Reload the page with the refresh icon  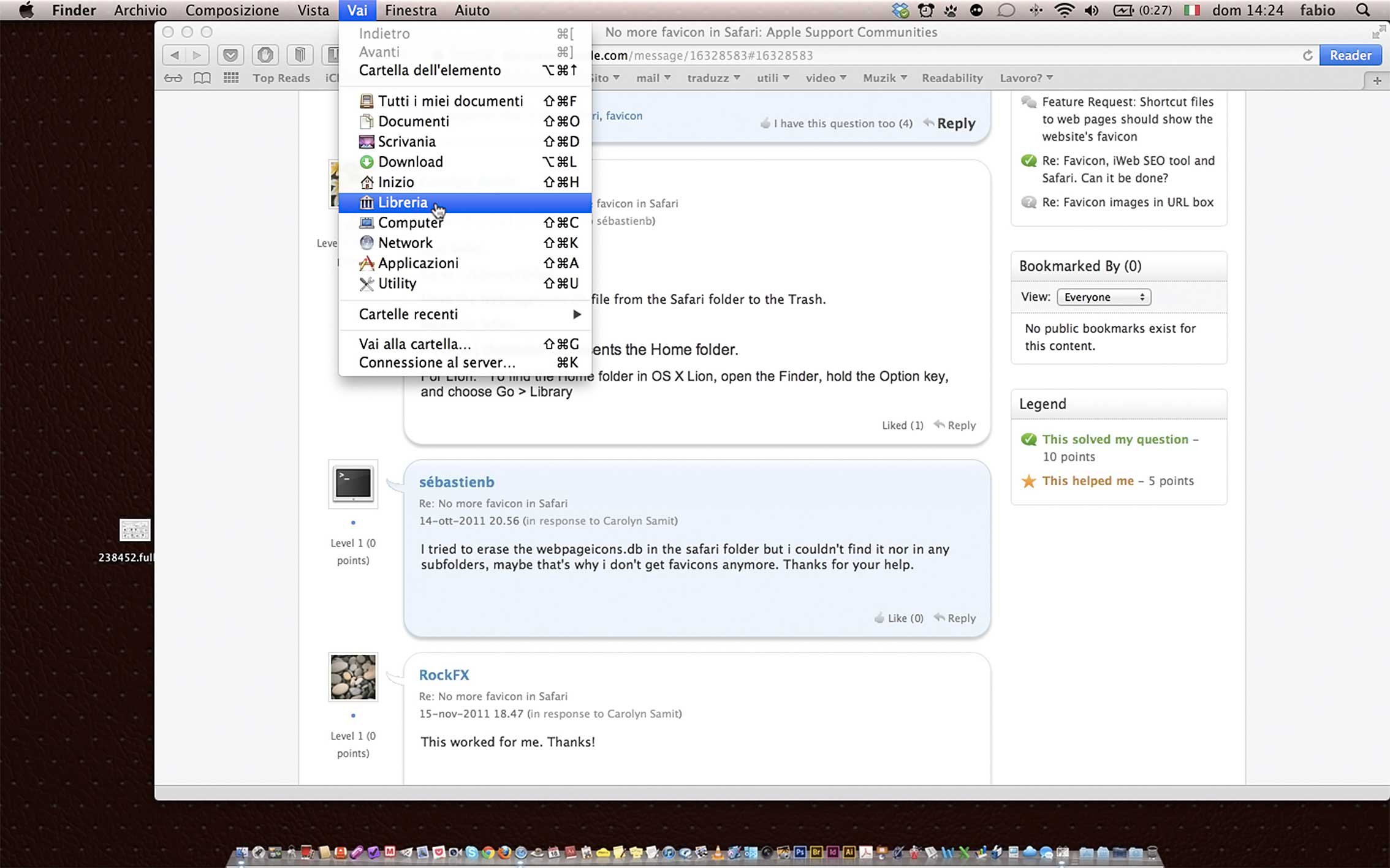pos(1307,55)
